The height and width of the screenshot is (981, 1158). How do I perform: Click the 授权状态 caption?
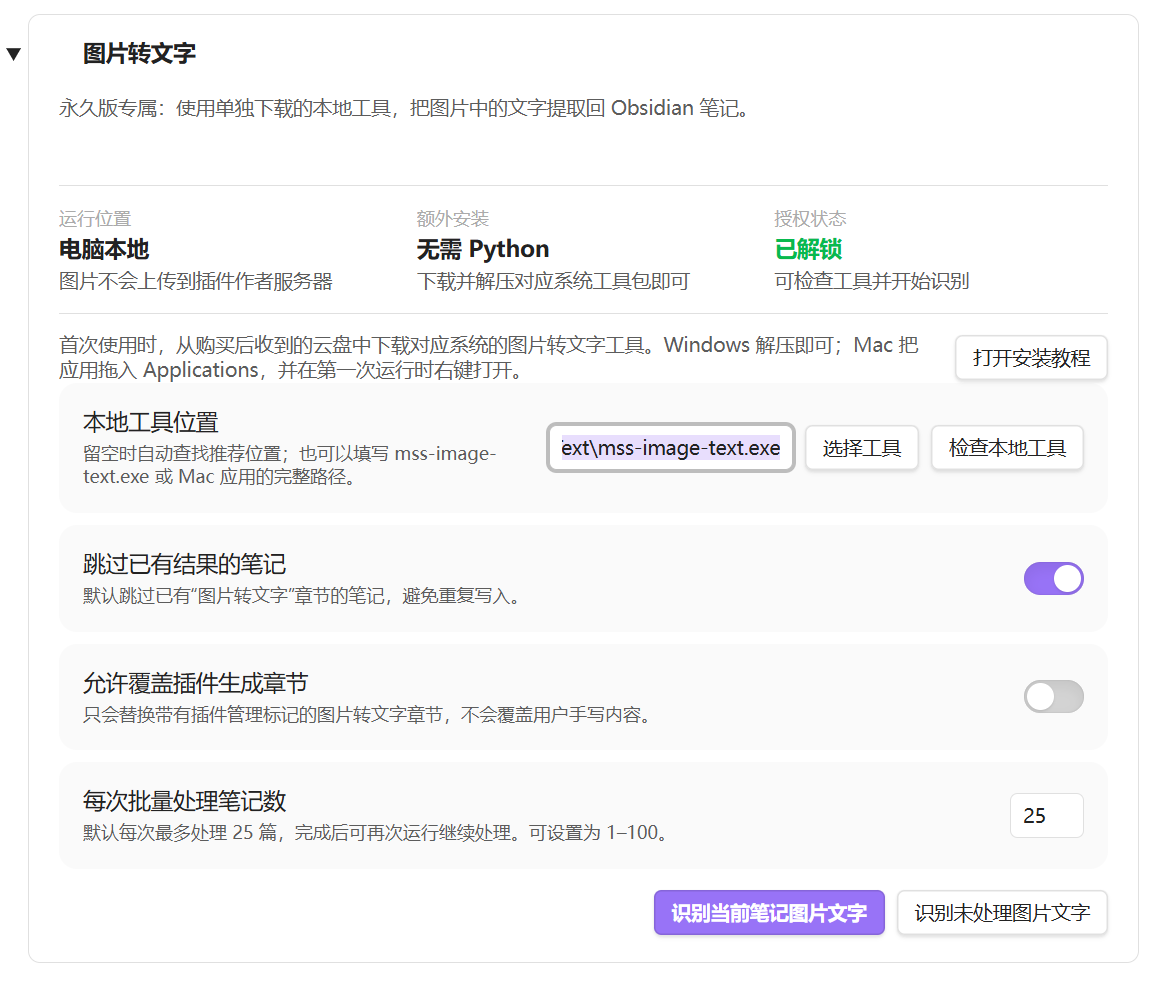tap(810, 219)
